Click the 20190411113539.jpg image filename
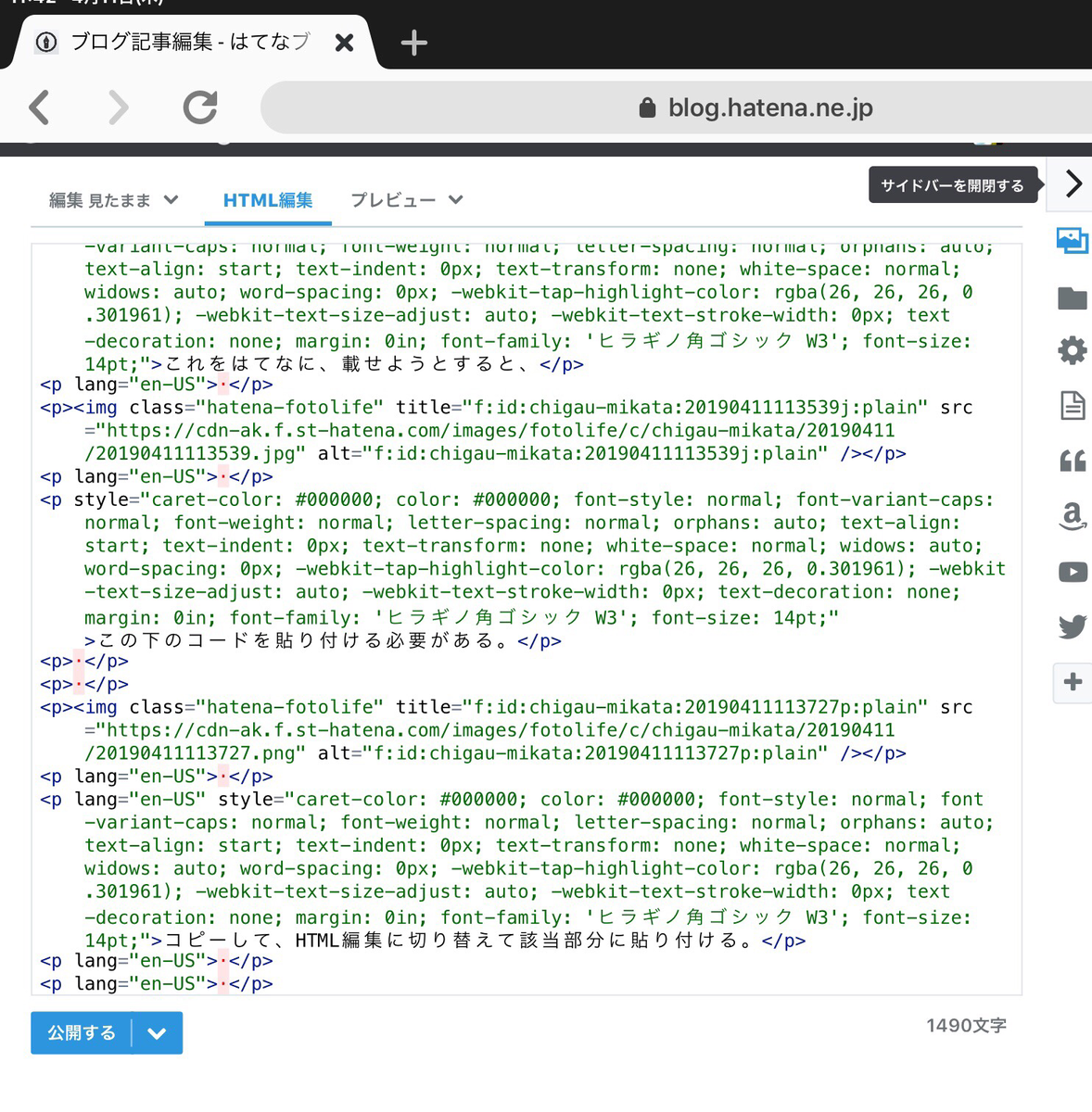 pyautogui.click(x=195, y=453)
